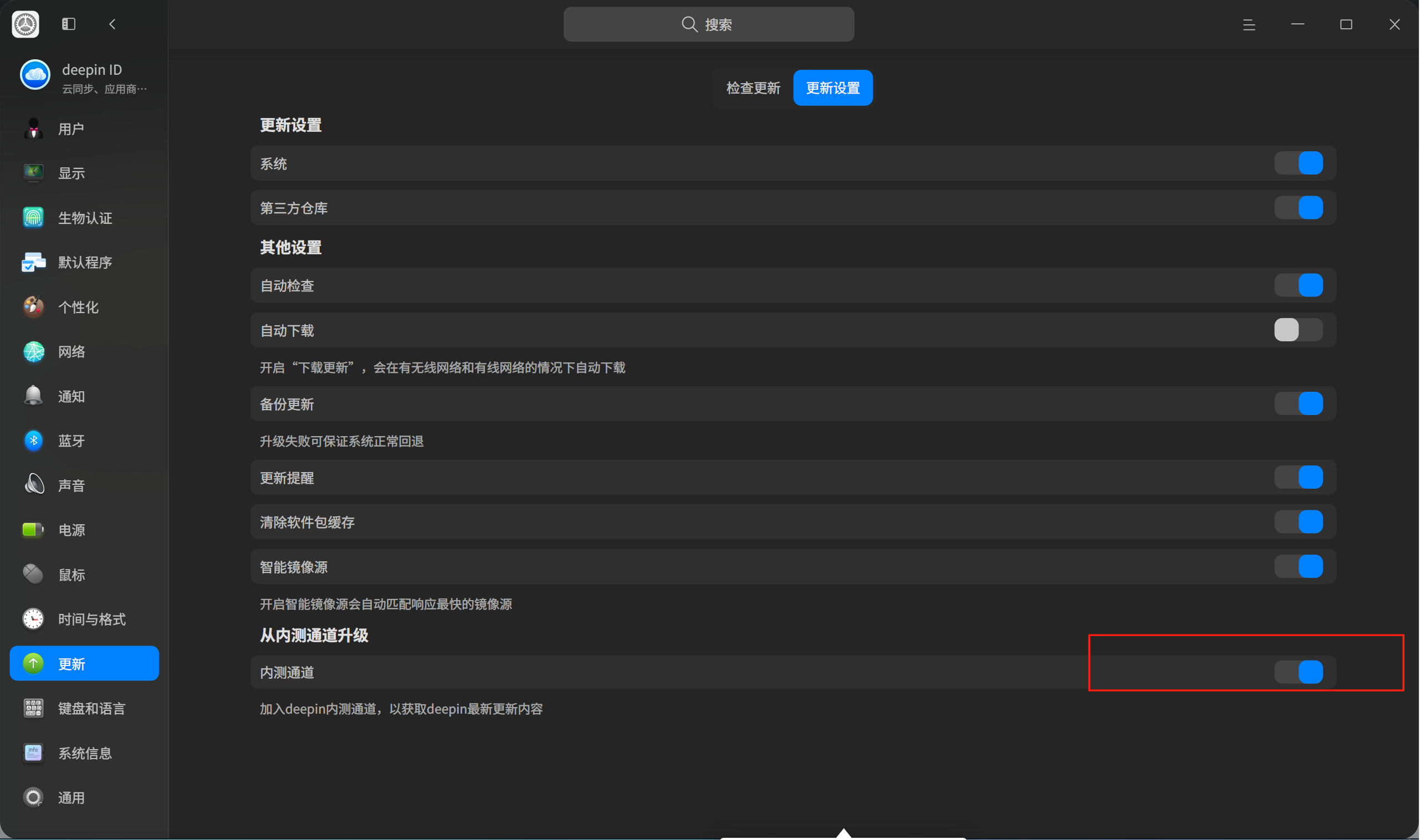Open 默认程序 default apps icon

pos(33,262)
